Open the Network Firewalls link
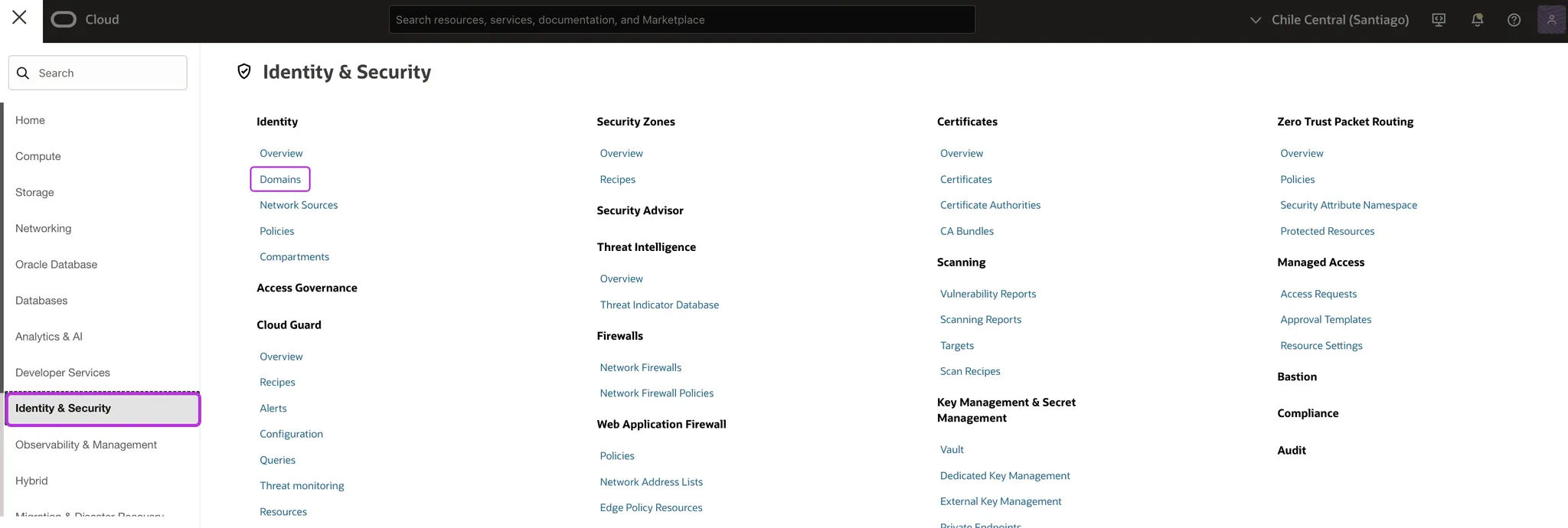This screenshot has width=1568, height=528. (x=641, y=367)
